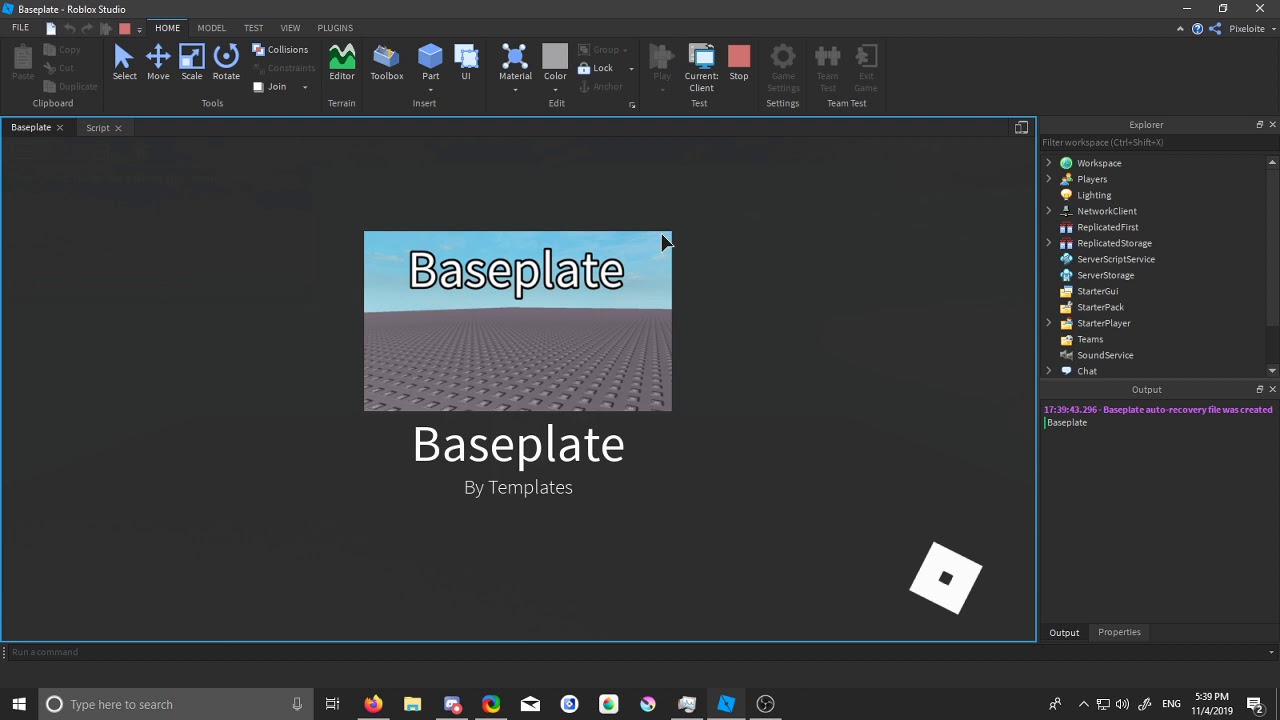Select ReplicatedFirst in the Explorer
1280x720 pixels.
coord(1107,227)
